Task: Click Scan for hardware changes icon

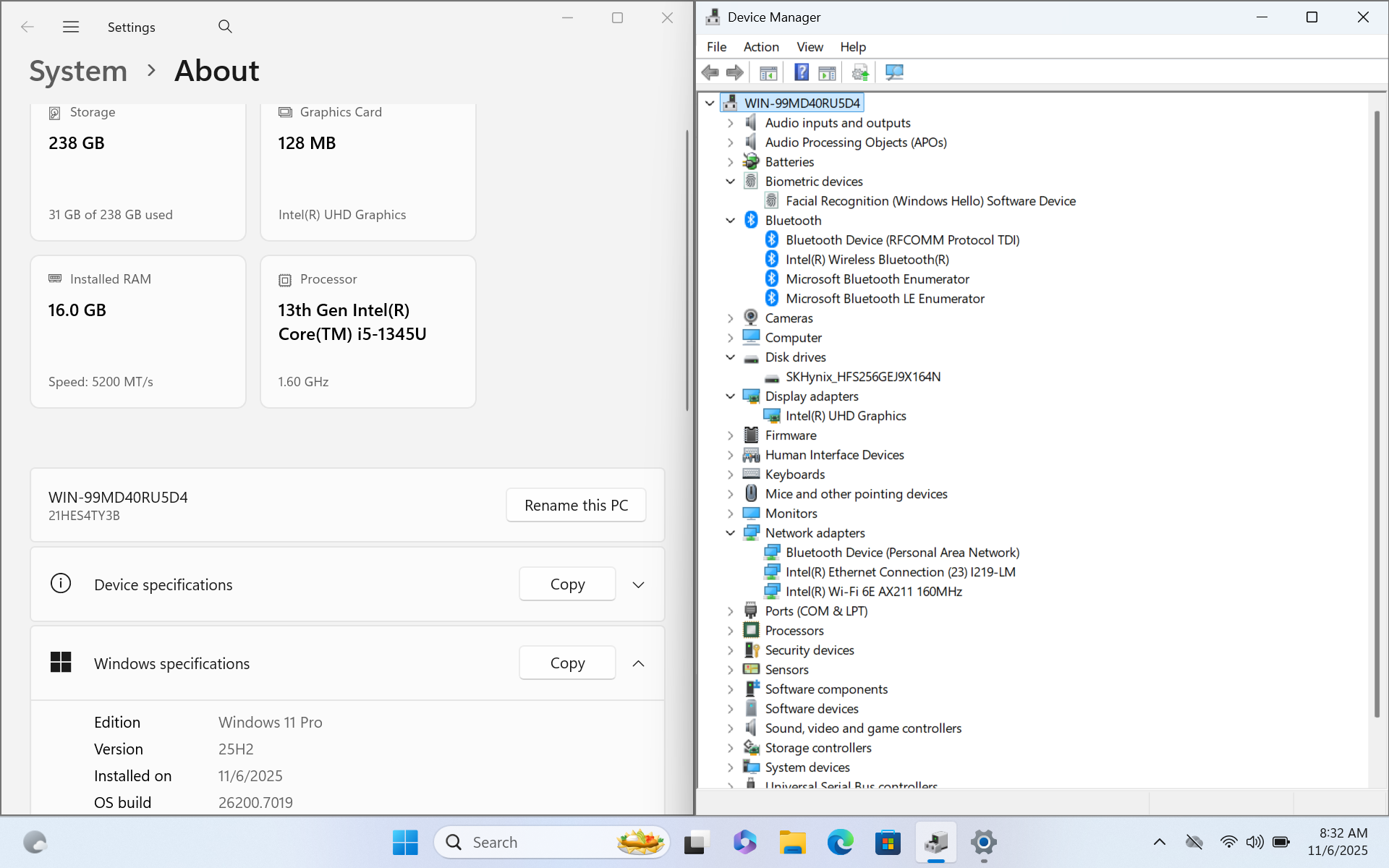Action: (x=894, y=72)
